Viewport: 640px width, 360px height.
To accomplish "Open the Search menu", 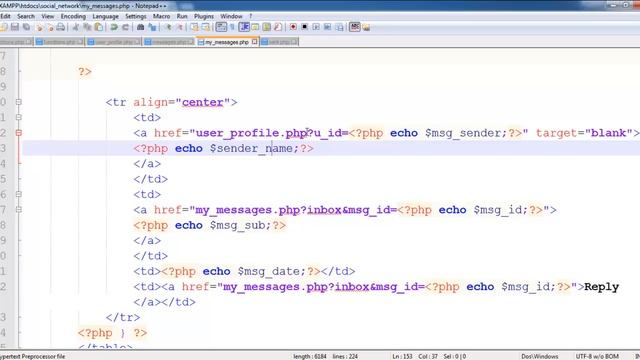I will pyautogui.click(x=26, y=16).
